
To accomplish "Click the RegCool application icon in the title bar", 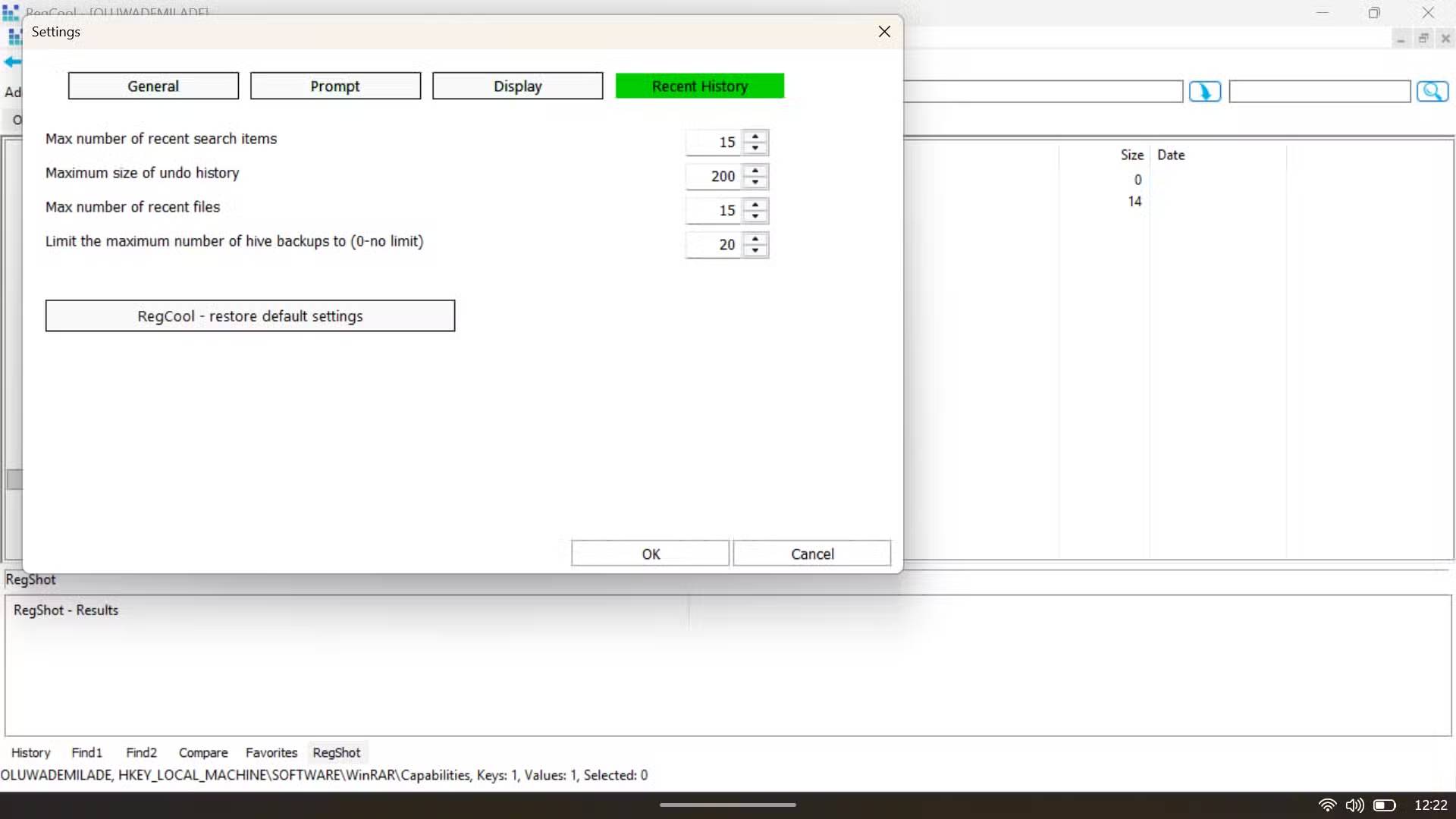I will click(11, 11).
